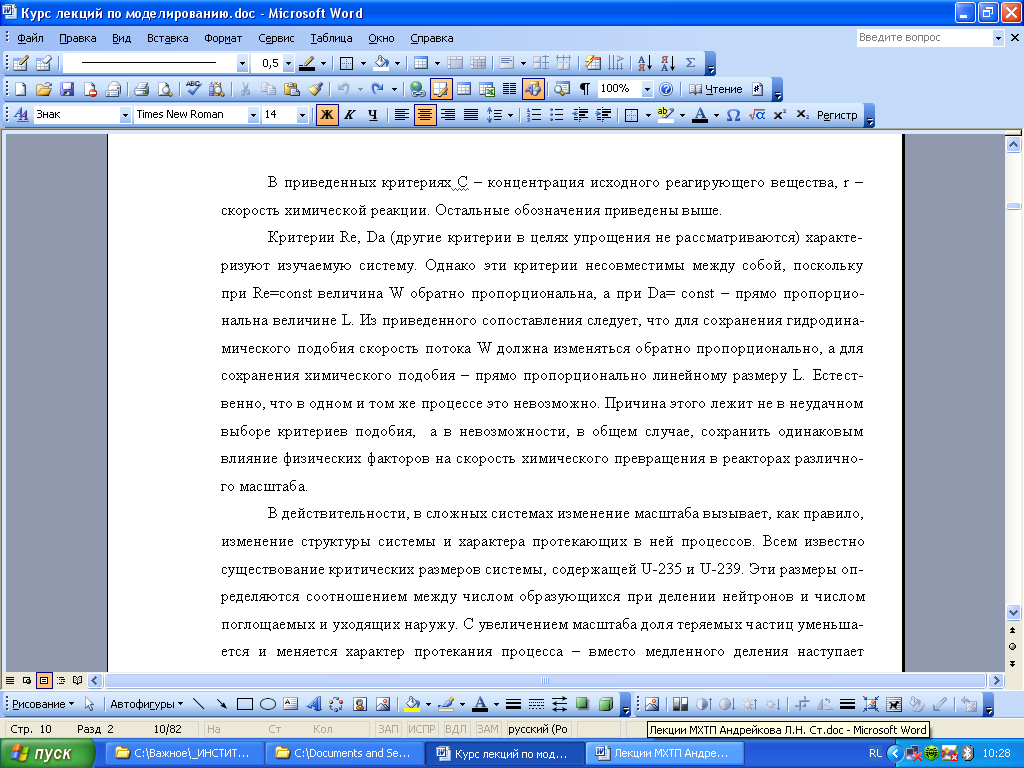Toggle Italic (К) formatting
Image resolution: width=1024 pixels, height=768 pixels.
tap(350, 115)
